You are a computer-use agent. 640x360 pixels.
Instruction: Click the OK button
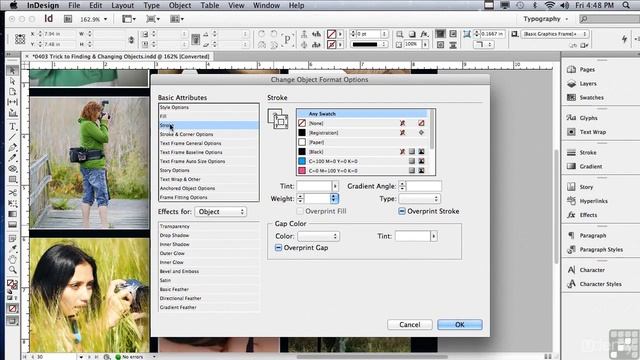click(460, 324)
